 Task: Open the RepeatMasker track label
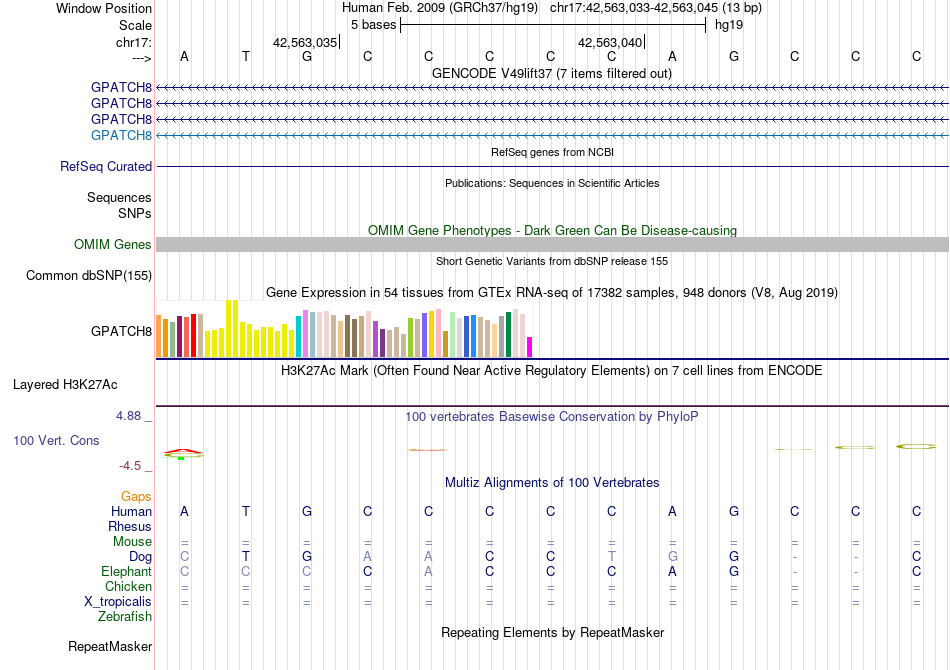[x=110, y=646]
